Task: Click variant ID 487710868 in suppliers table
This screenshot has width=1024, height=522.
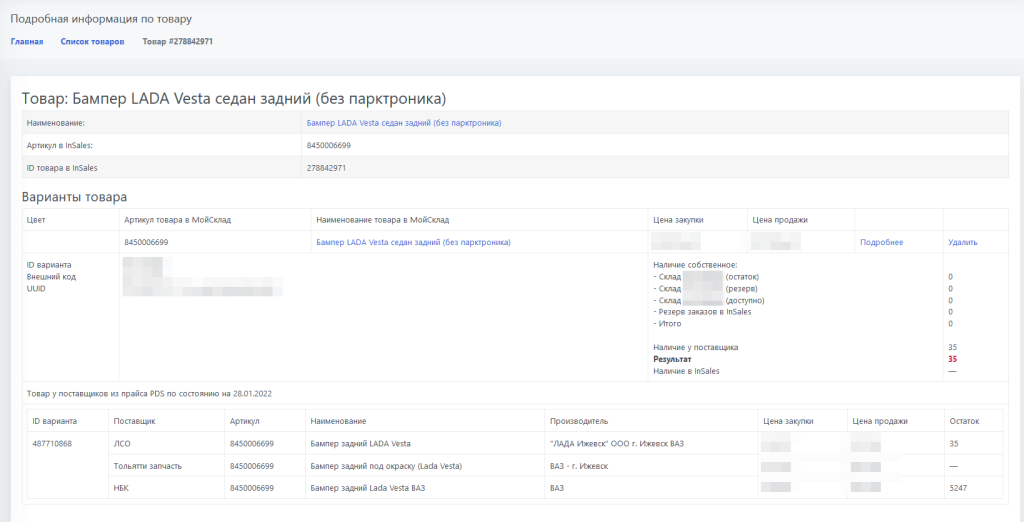Action: click(x=54, y=443)
